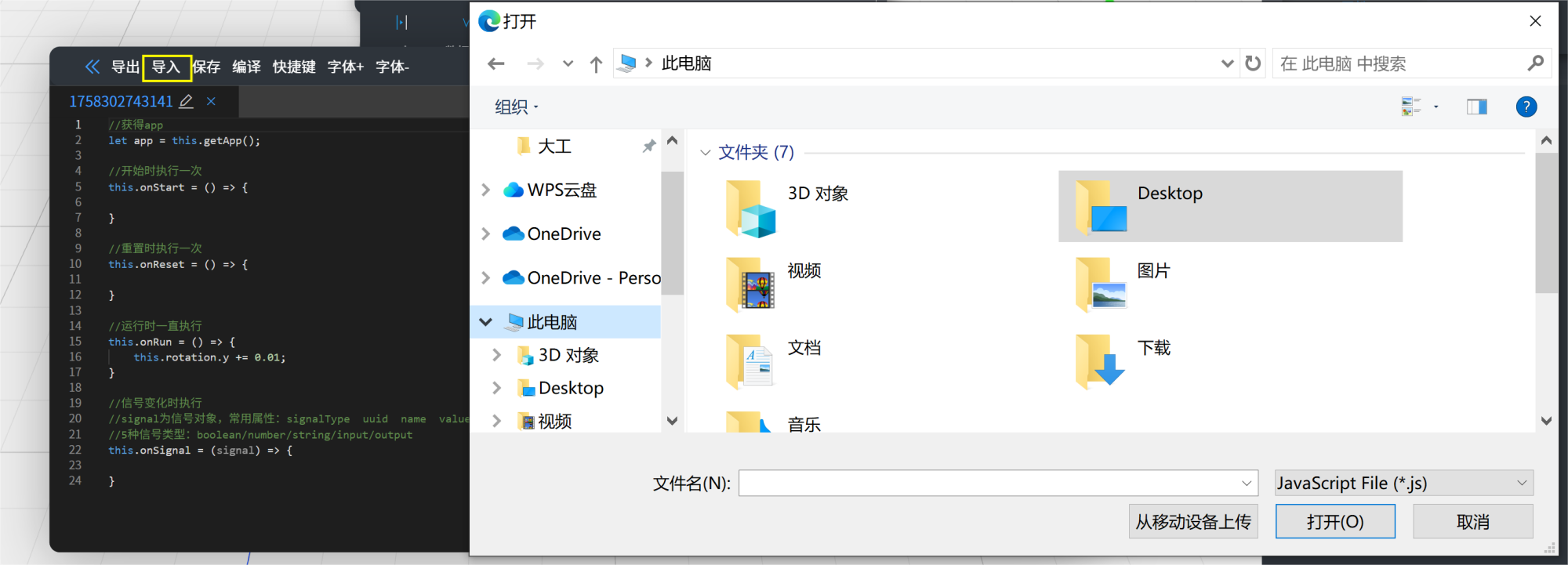Select WPS云盘 in the navigation tree
Image resolution: width=1568 pixels, height=565 pixels.
coord(561,190)
